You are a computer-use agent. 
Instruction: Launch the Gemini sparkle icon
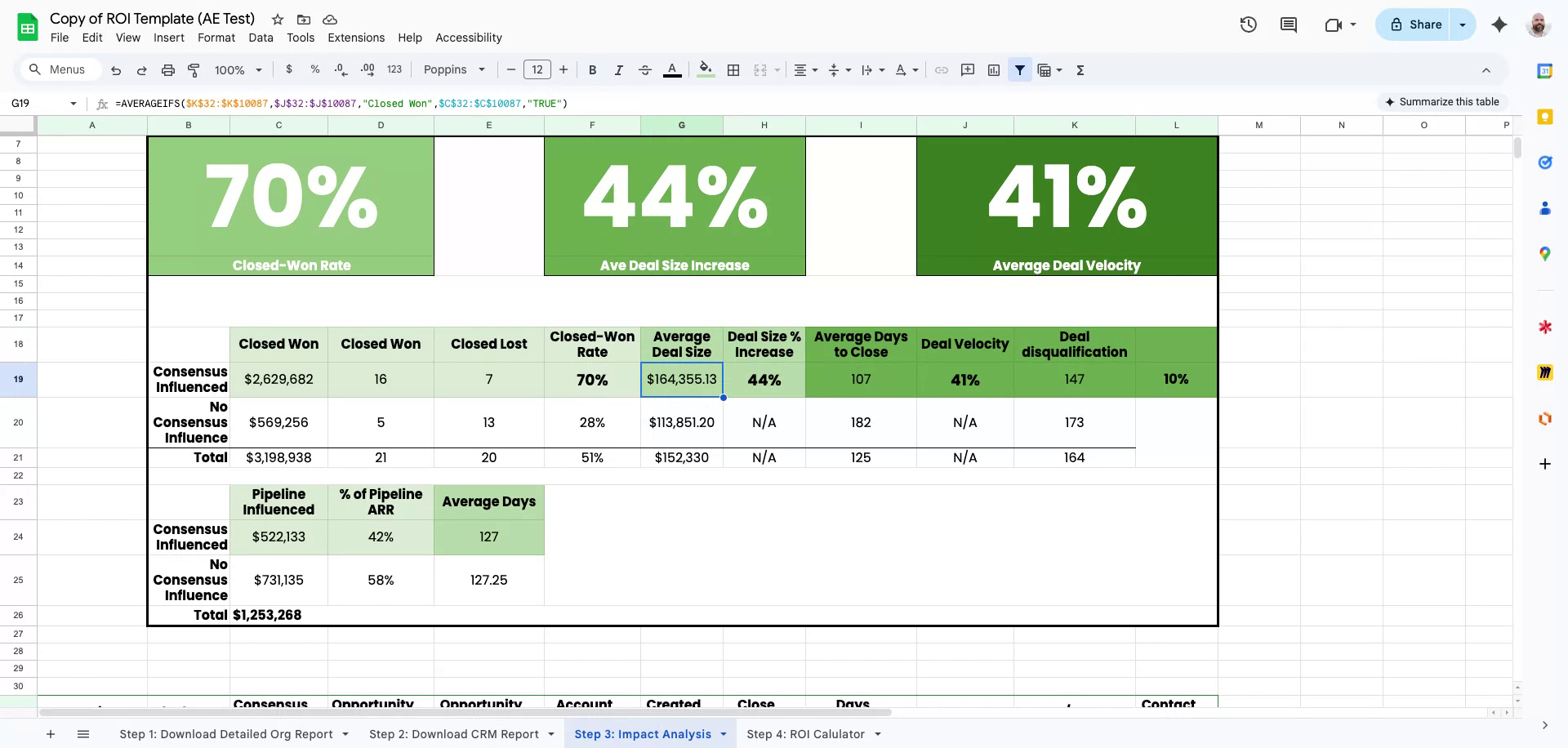pyautogui.click(x=1499, y=24)
